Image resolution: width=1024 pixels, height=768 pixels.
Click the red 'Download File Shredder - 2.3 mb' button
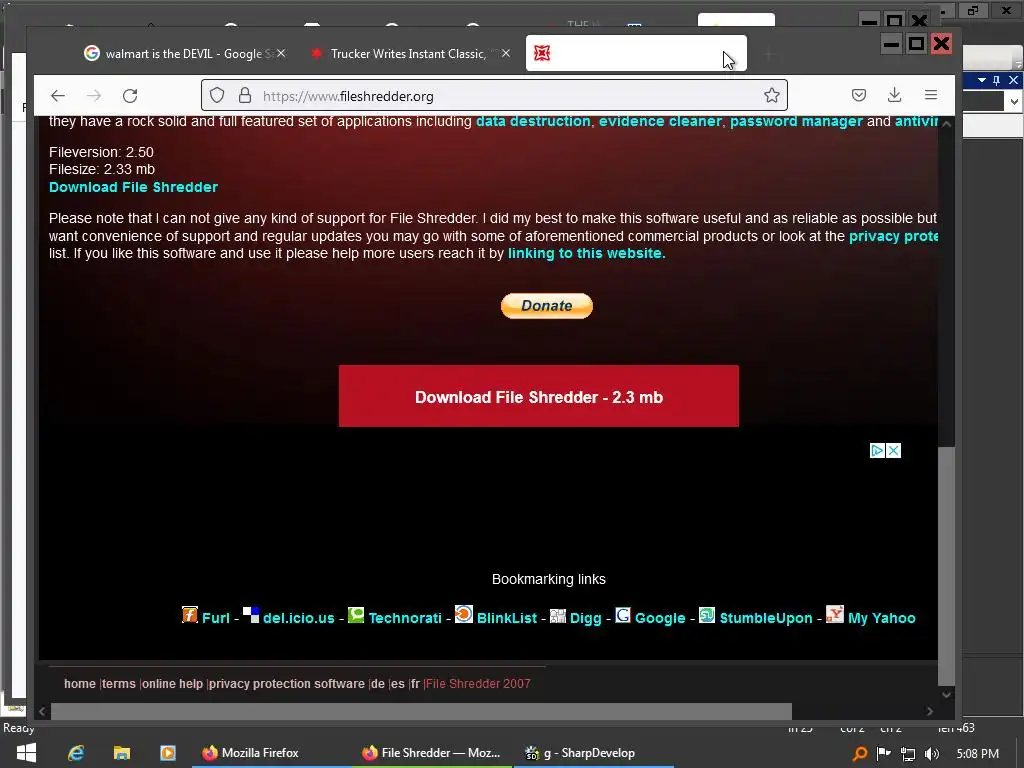coord(539,396)
